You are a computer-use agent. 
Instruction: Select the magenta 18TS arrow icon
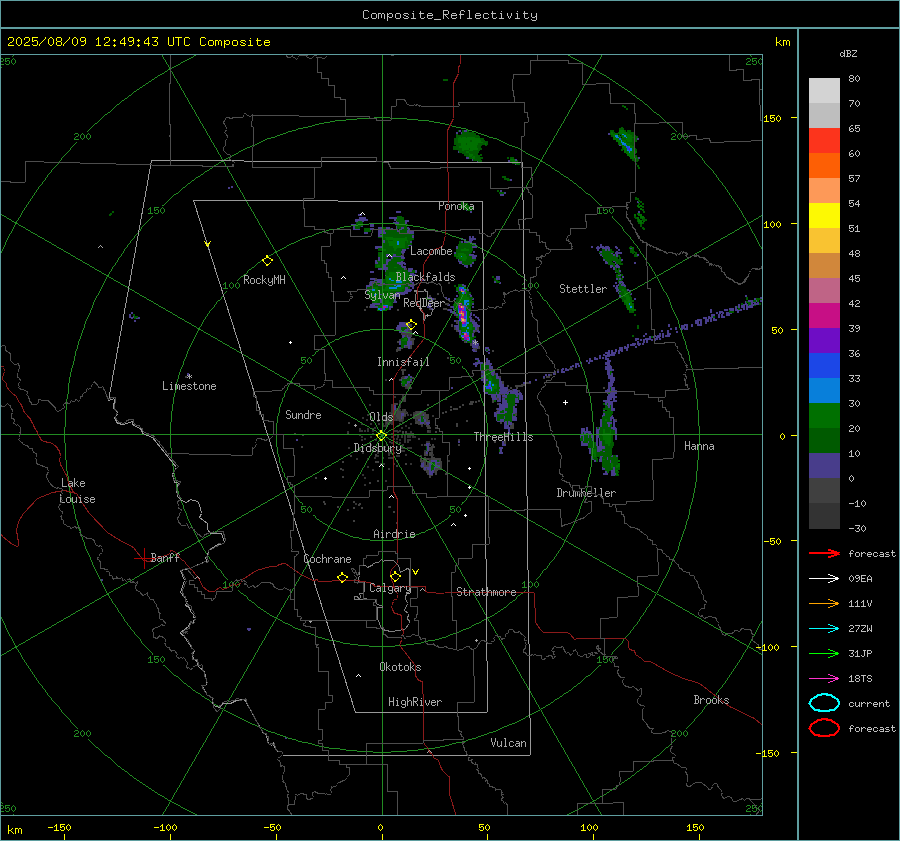(824, 679)
